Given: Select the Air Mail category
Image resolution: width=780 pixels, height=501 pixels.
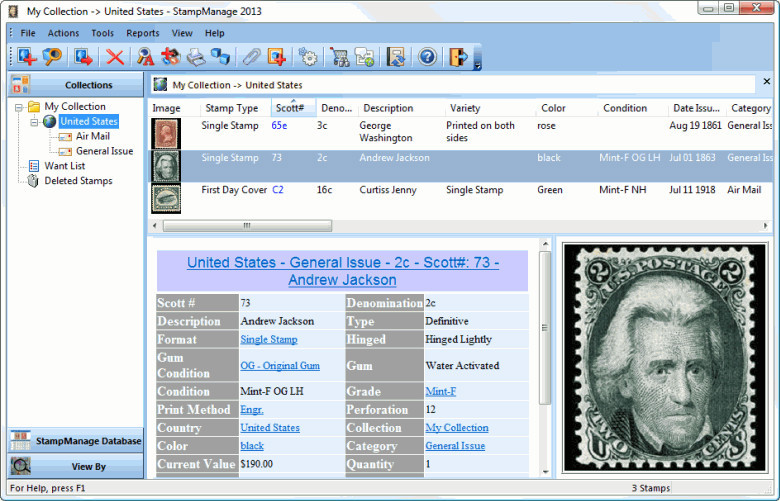Looking at the screenshot, I should coord(93,136).
